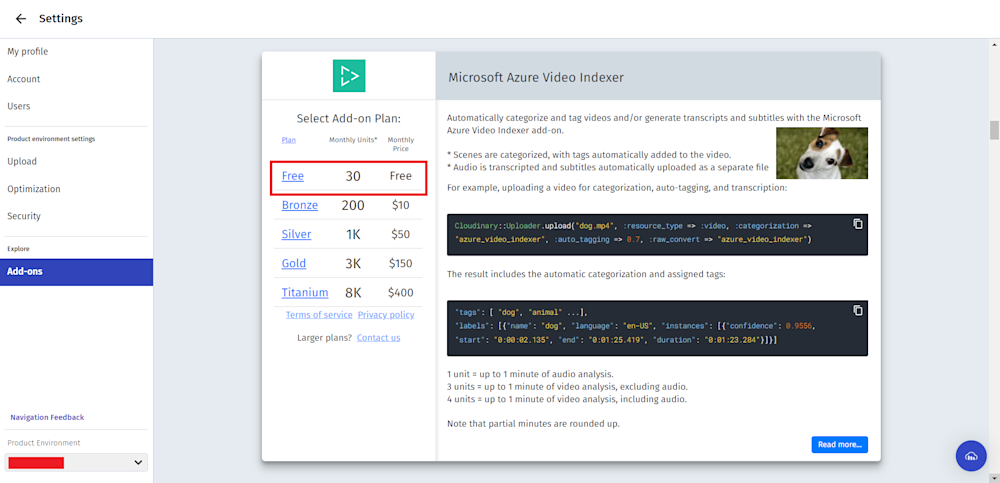Screen dimensions: 1000x483
Task: Open My profile settings
Action: click(27, 52)
